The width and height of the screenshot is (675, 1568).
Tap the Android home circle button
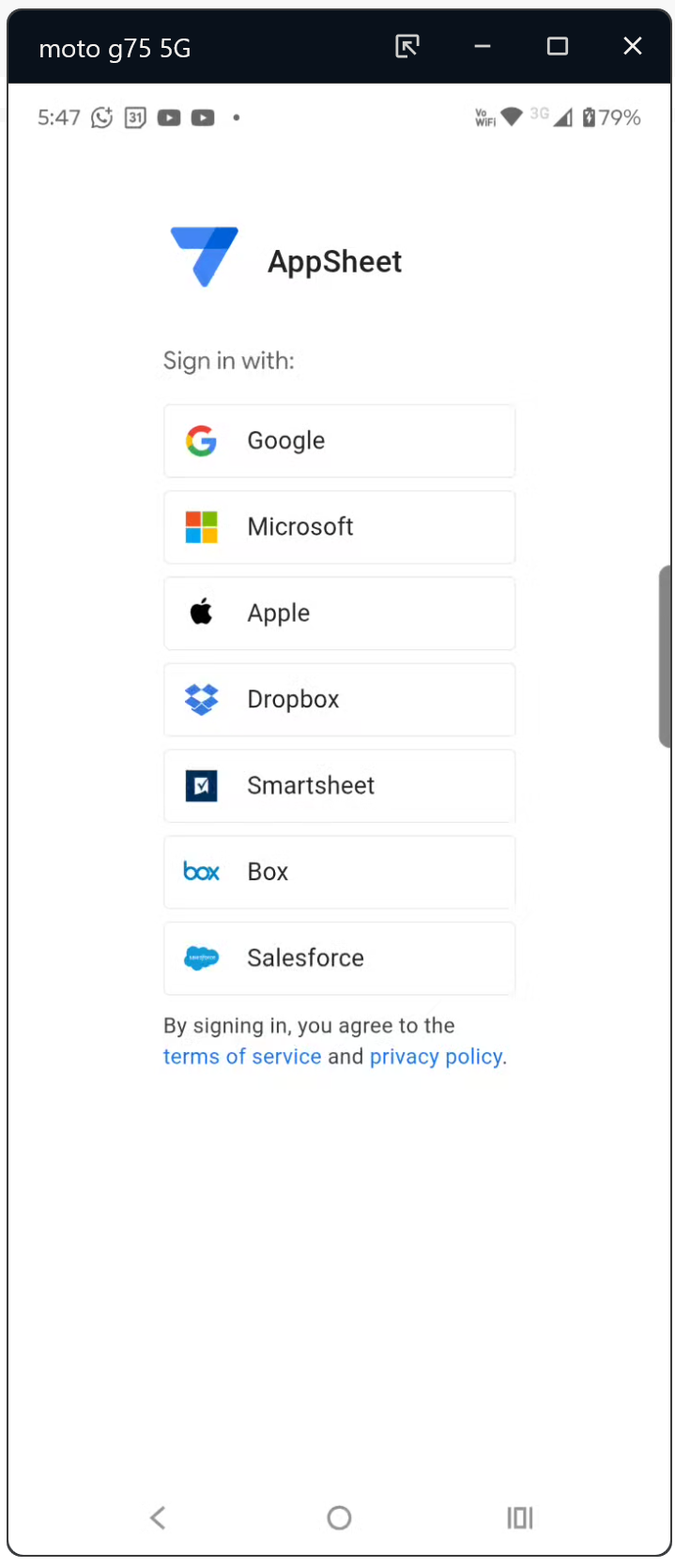(x=339, y=1517)
